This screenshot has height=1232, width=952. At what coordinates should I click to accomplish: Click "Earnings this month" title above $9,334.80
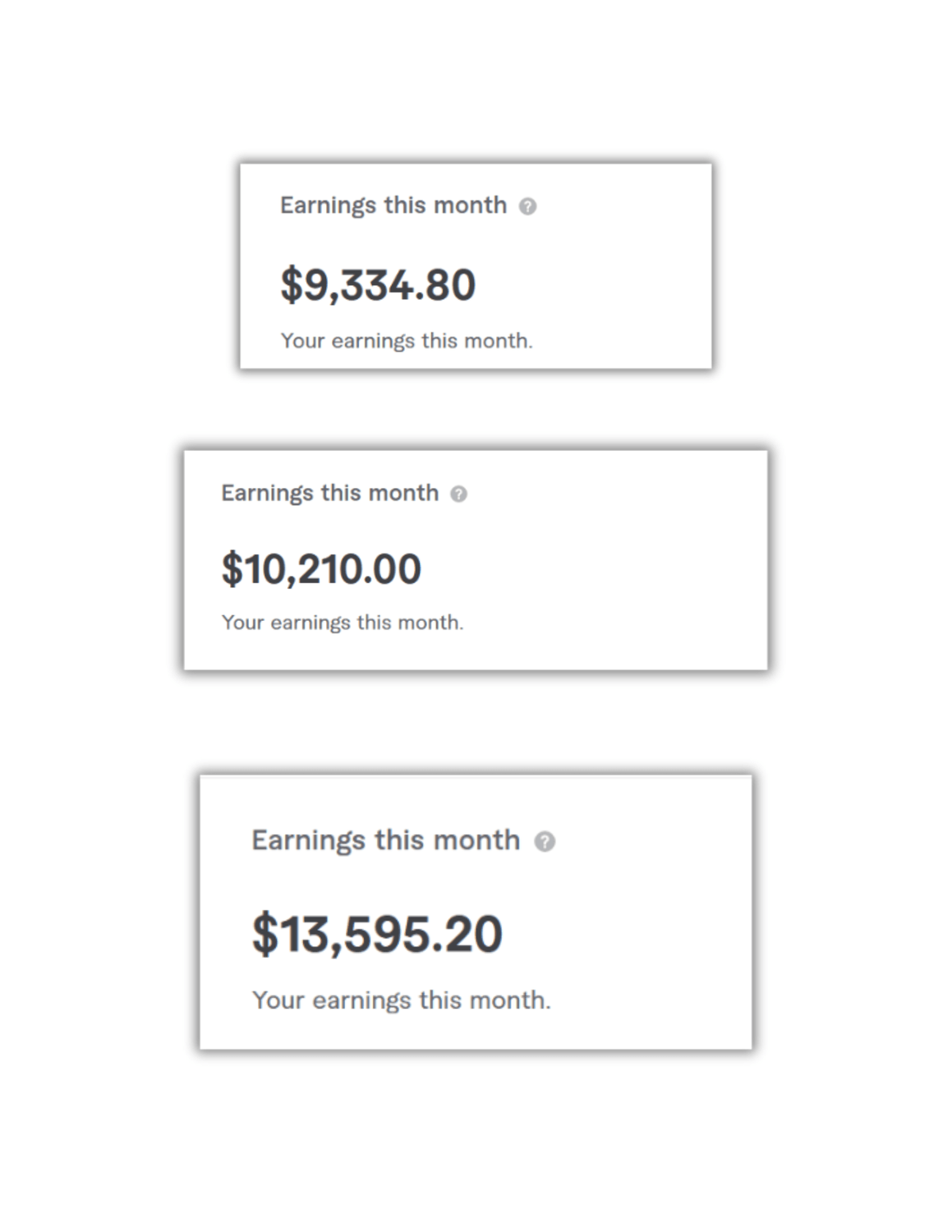pyautogui.click(x=393, y=205)
